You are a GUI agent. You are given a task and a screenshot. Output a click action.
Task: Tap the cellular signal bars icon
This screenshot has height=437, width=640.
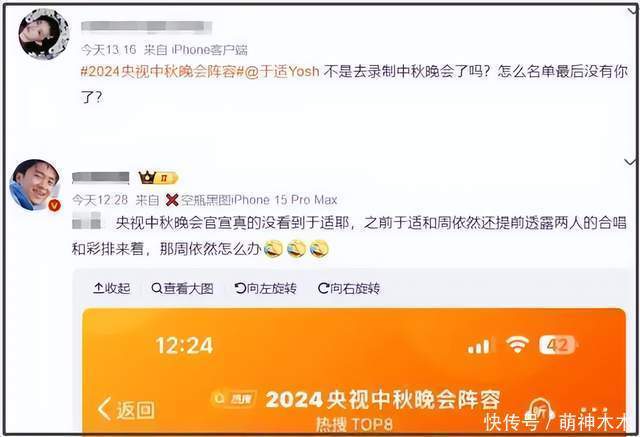(x=479, y=346)
